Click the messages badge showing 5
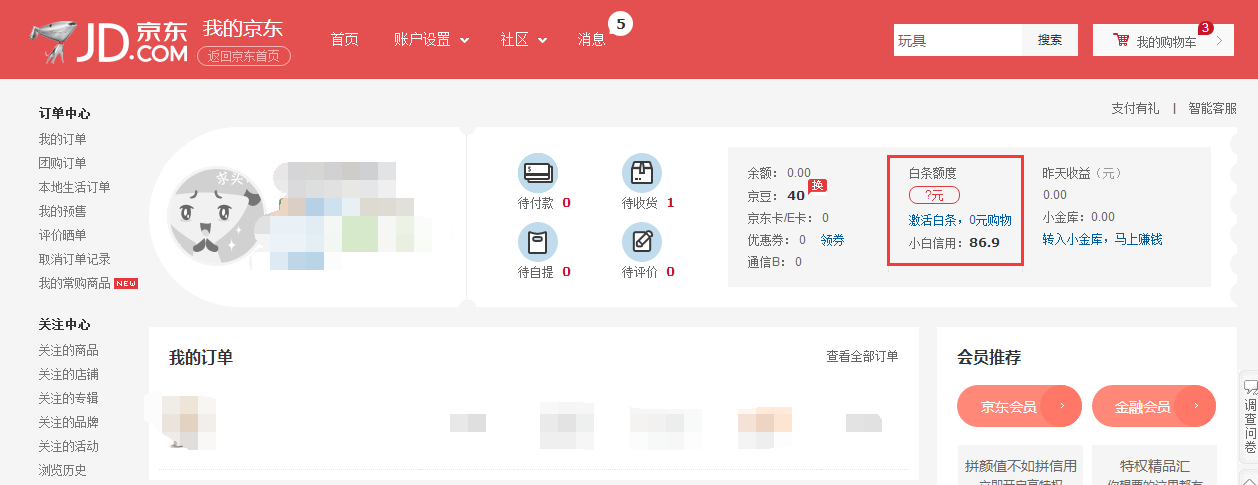 pos(620,22)
